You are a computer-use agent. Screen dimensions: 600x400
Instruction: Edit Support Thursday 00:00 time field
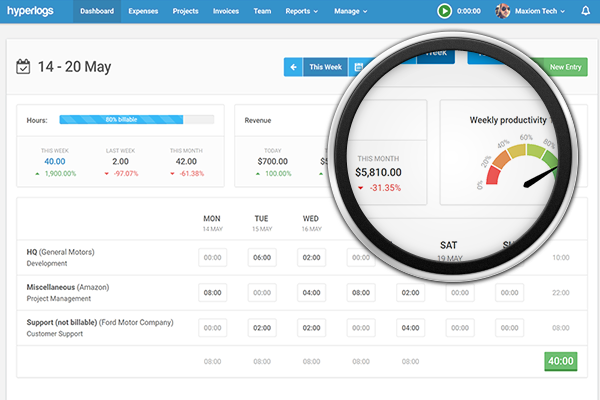click(361, 328)
